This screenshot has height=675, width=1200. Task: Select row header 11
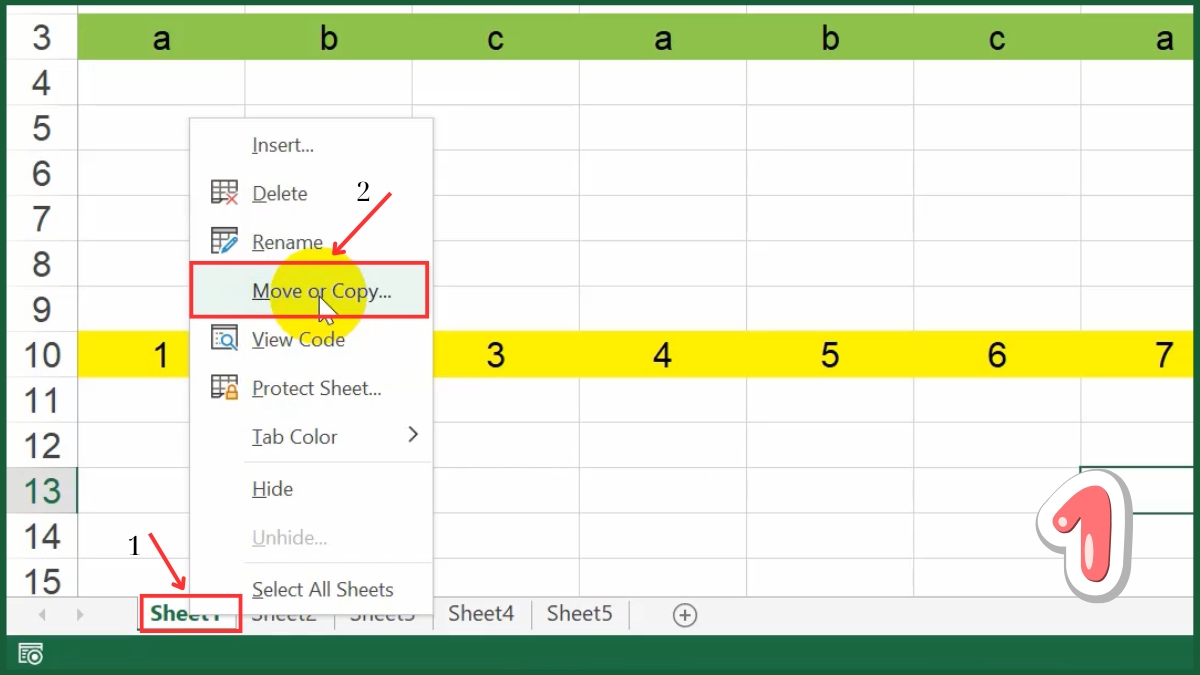point(41,400)
